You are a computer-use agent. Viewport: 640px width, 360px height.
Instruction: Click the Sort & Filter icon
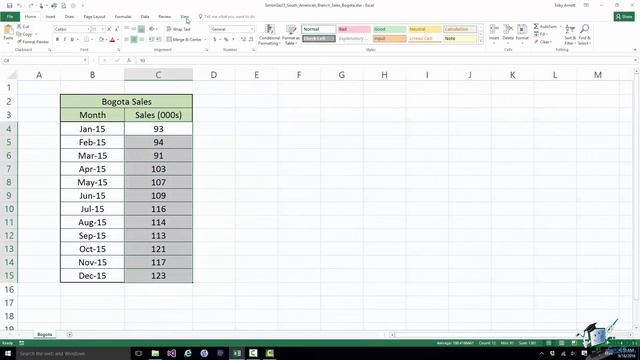(x=570, y=29)
